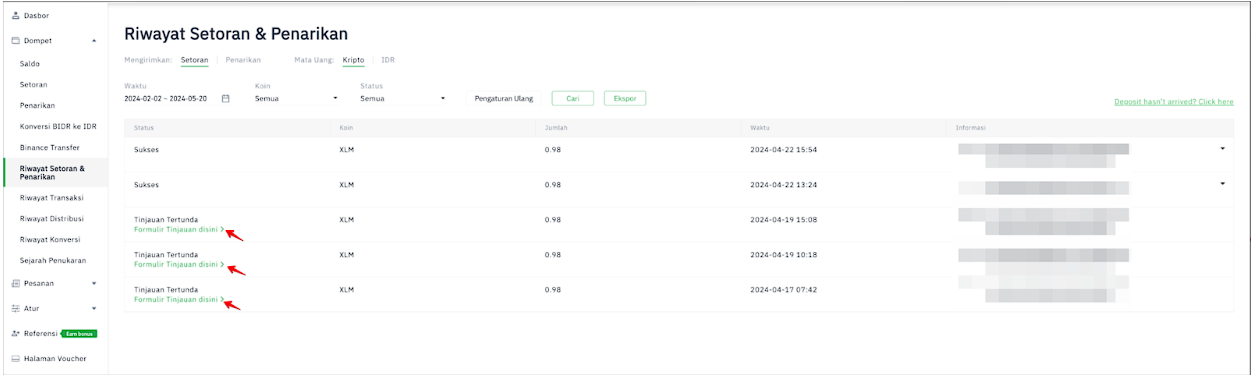Click the Waktu column header
1251x378 pixels.
coord(759,127)
